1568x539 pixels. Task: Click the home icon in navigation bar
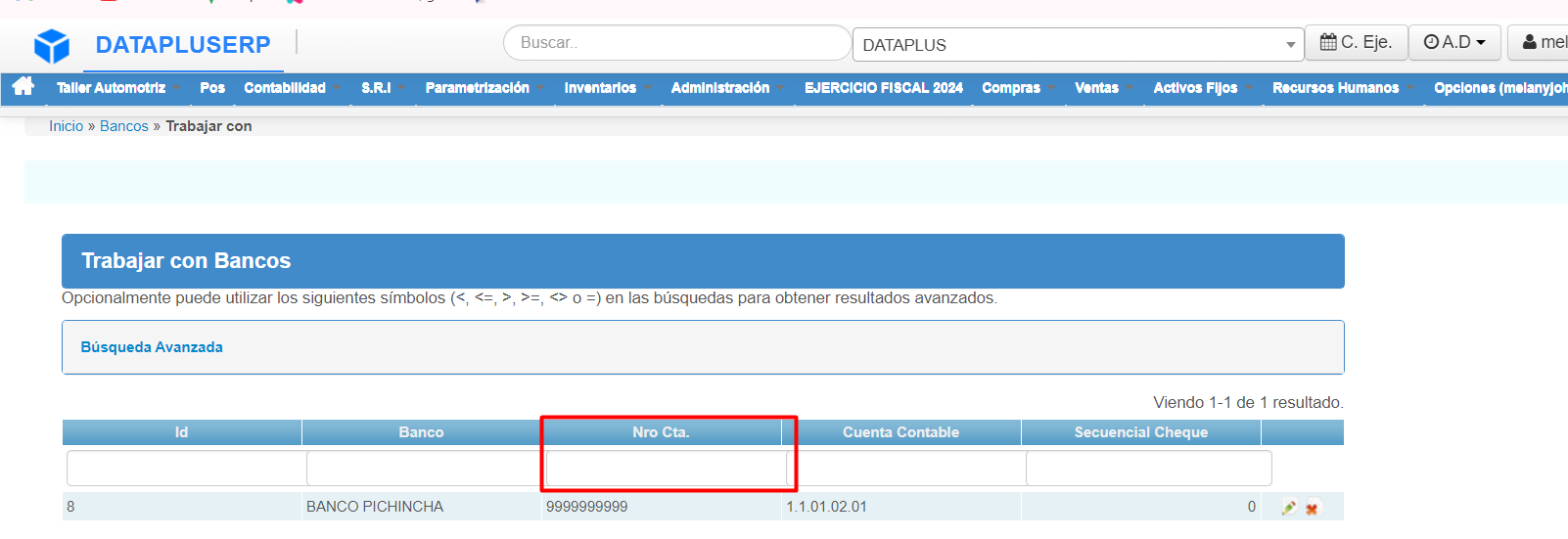(x=23, y=87)
